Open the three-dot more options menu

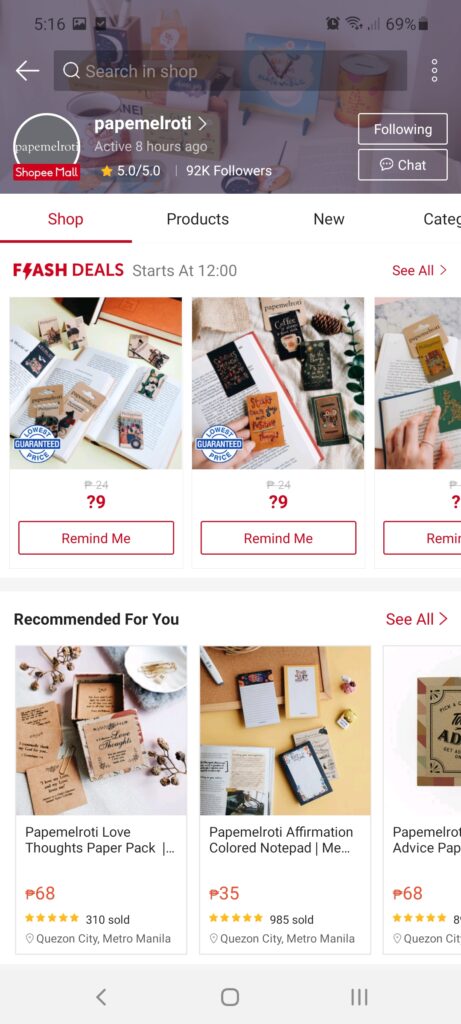434,71
